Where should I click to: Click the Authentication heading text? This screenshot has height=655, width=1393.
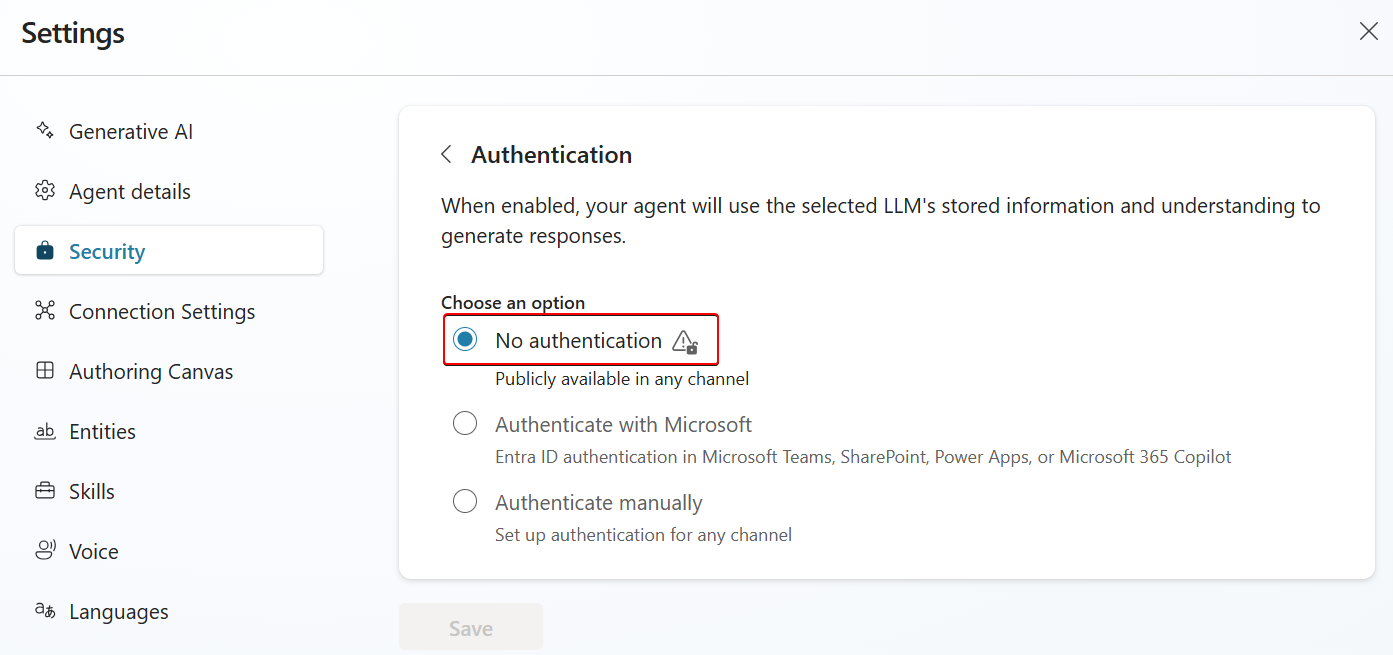point(551,155)
